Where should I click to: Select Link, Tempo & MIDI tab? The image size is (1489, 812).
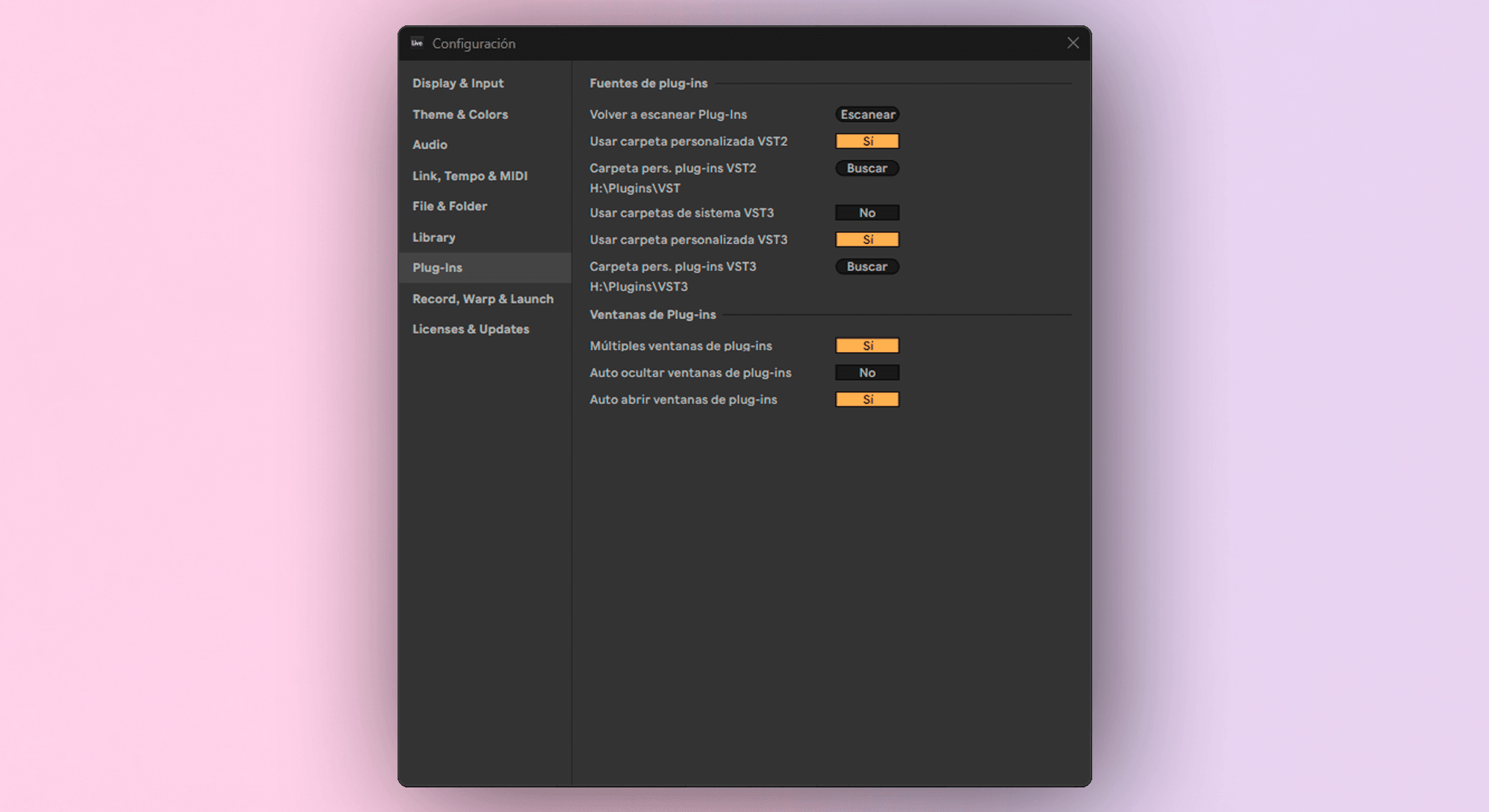click(470, 176)
